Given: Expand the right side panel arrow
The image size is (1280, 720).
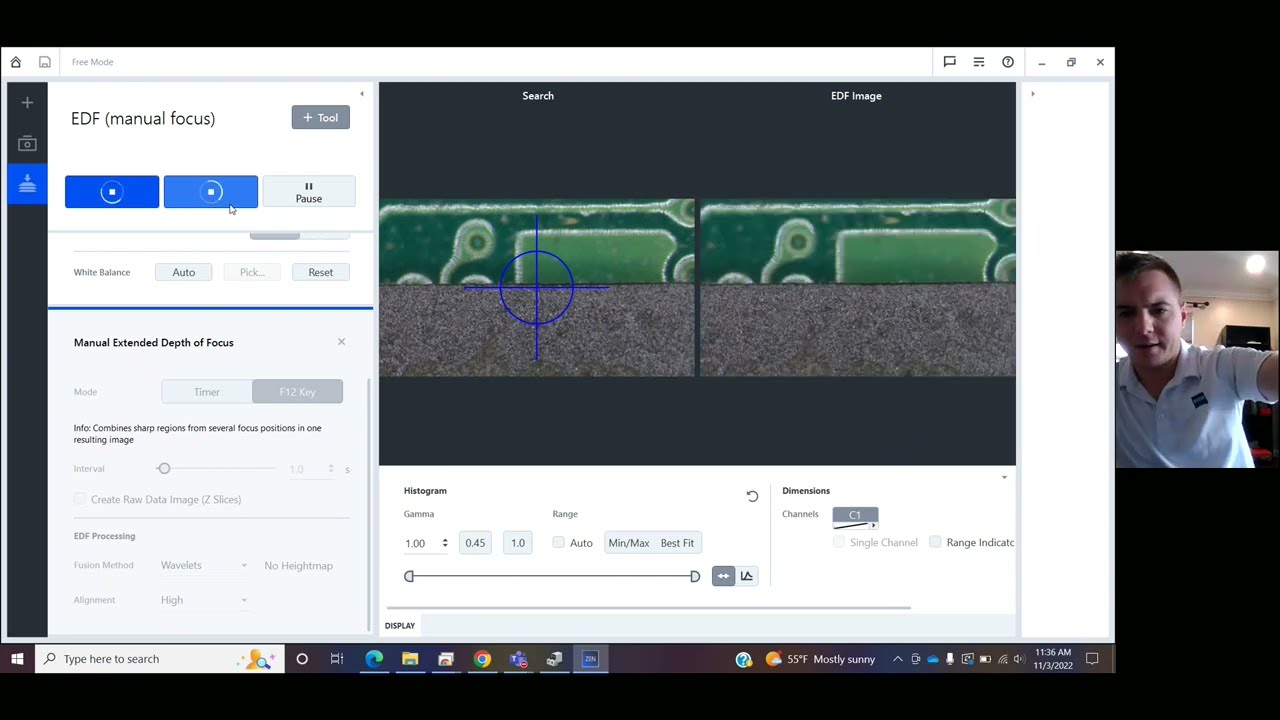Looking at the screenshot, I should pyautogui.click(x=1033, y=94).
